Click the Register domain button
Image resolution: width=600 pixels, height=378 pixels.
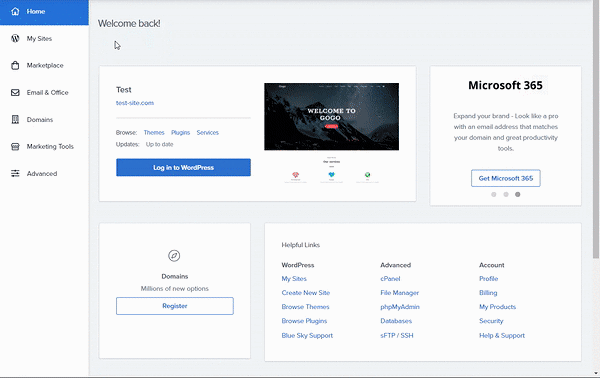pyautogui.click(x=175, y=306)
